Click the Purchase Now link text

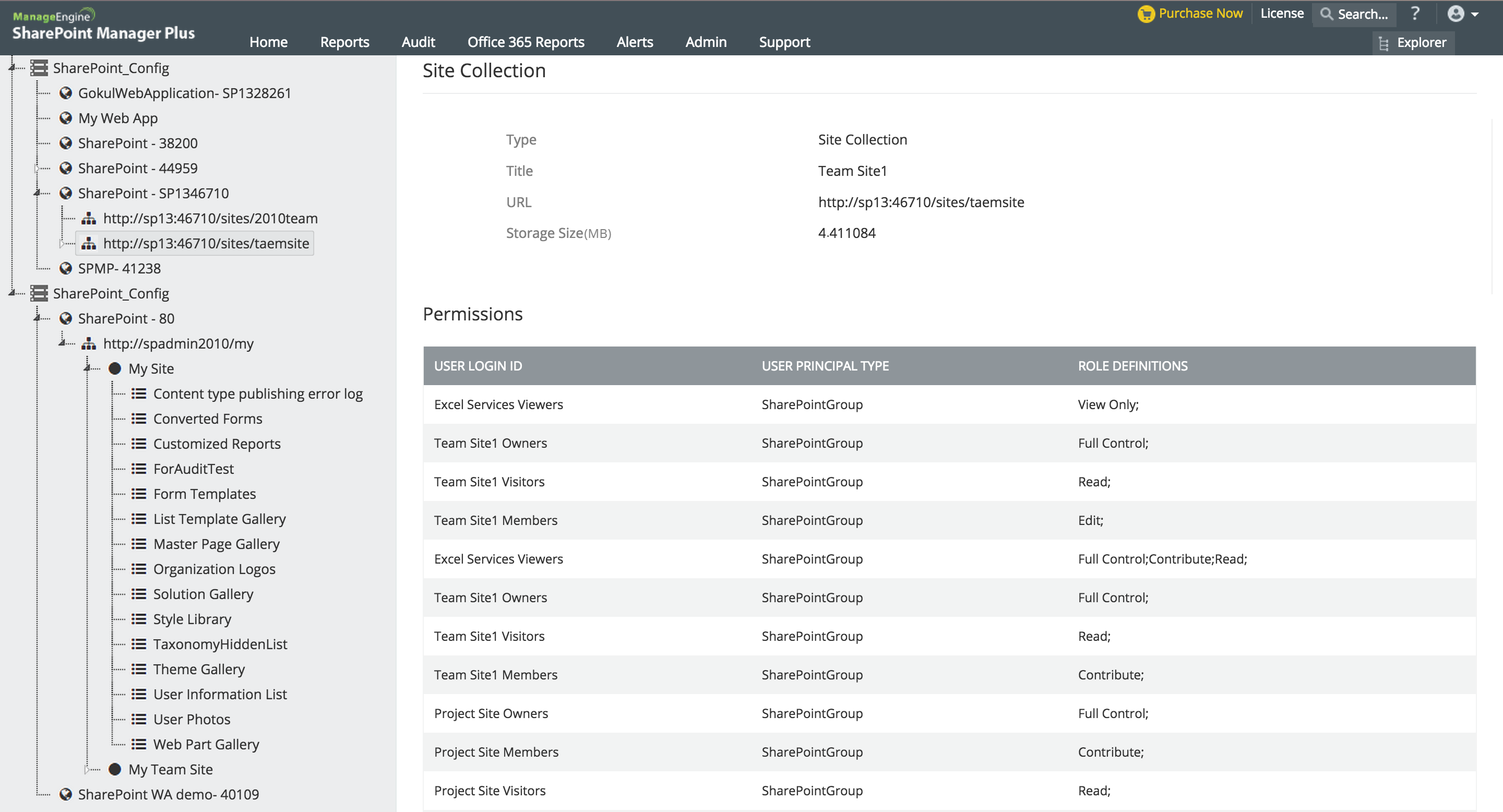1200,14
